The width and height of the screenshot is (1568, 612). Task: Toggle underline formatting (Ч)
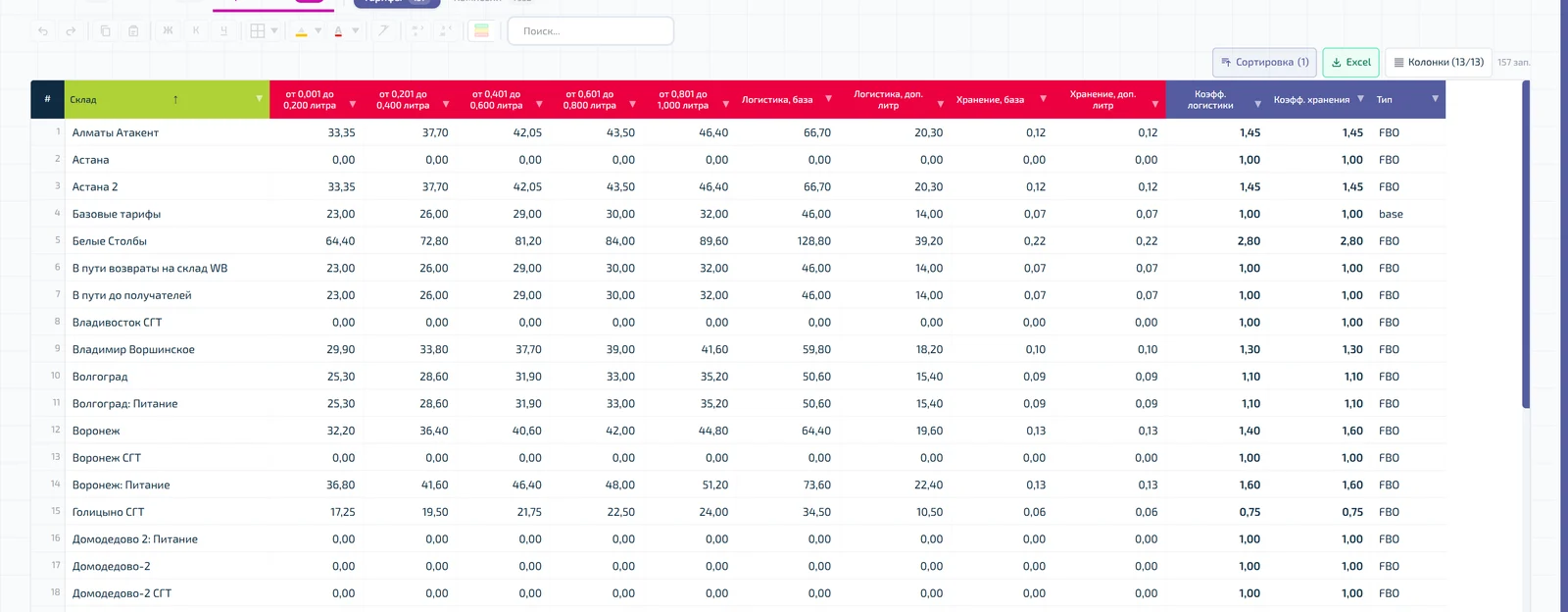tap(223, 31)
